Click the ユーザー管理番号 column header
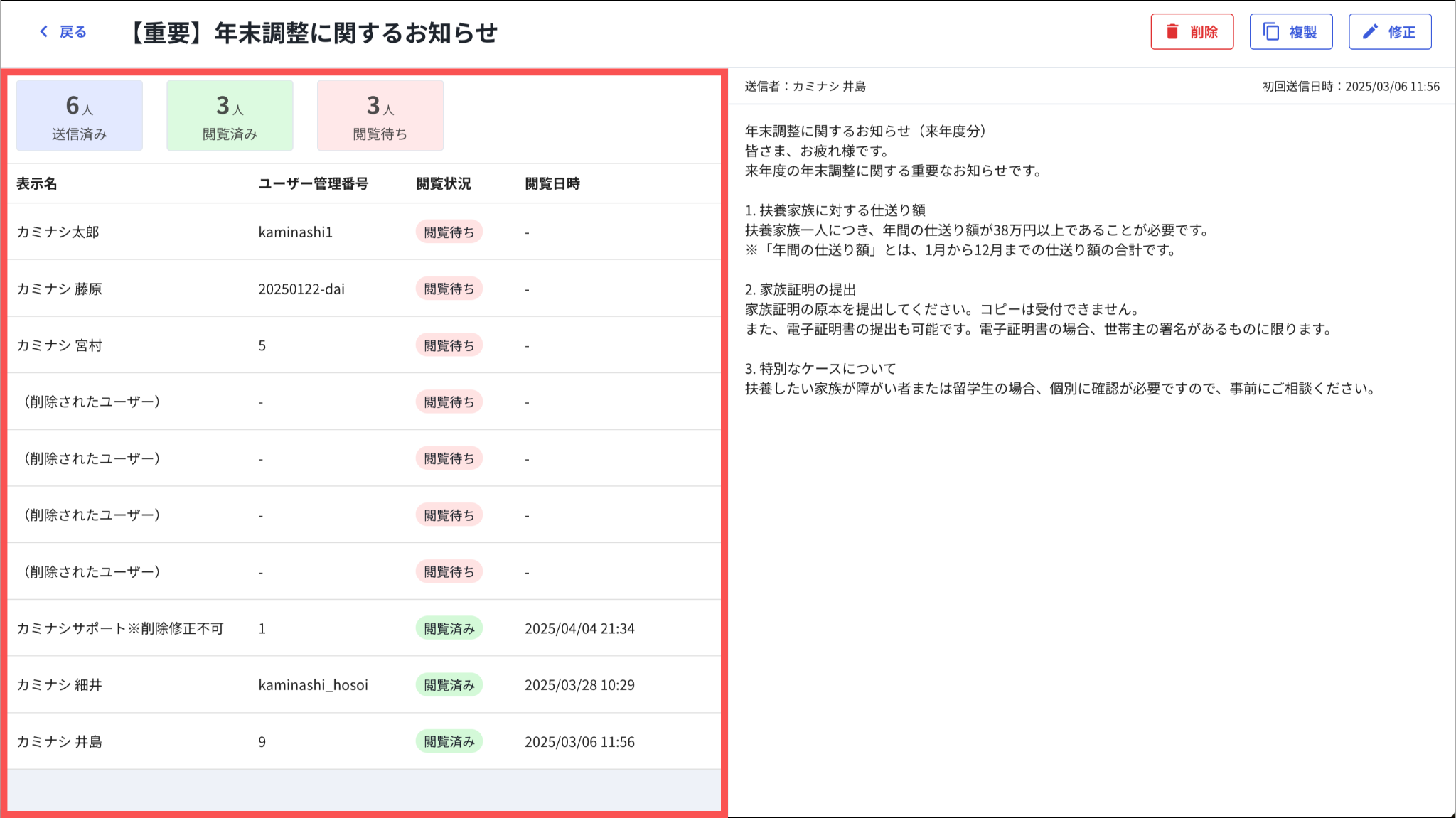The image size is (1456, 818). pos(313,184)
